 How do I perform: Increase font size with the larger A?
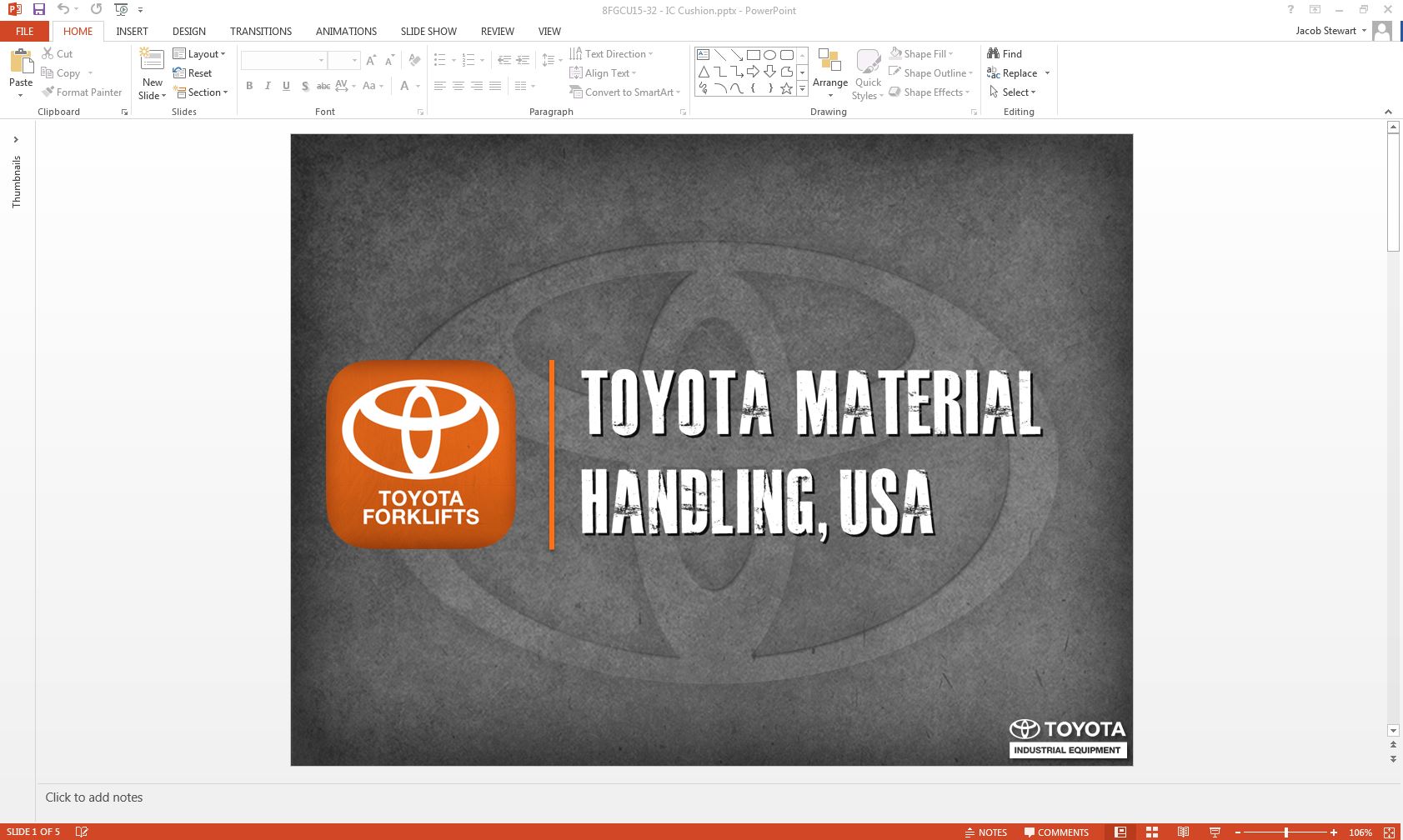coord(371,61)
